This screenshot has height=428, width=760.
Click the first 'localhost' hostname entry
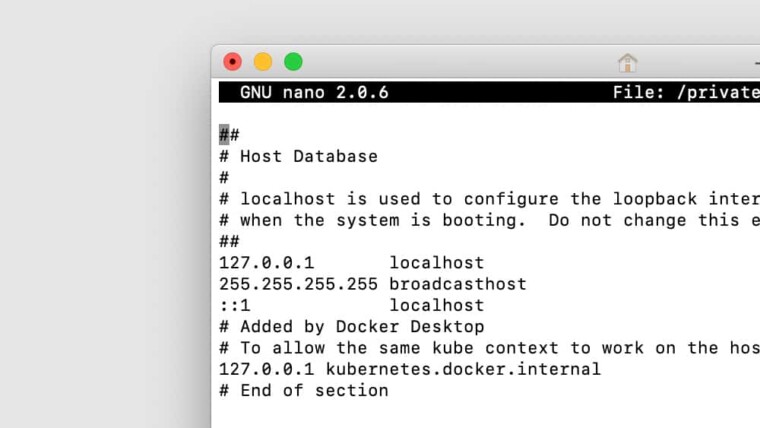(437, 263)
